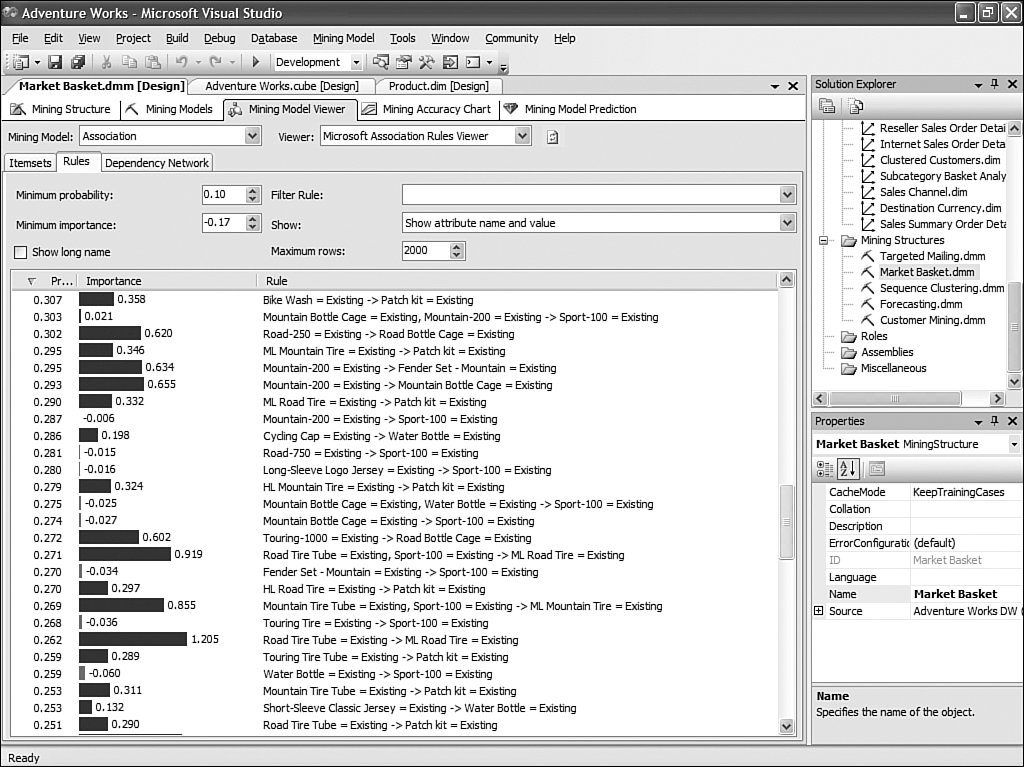Click the Save floppy disk icon in toolbar
This screenshot has height=767, width=1024.
(x=55, y=62)
